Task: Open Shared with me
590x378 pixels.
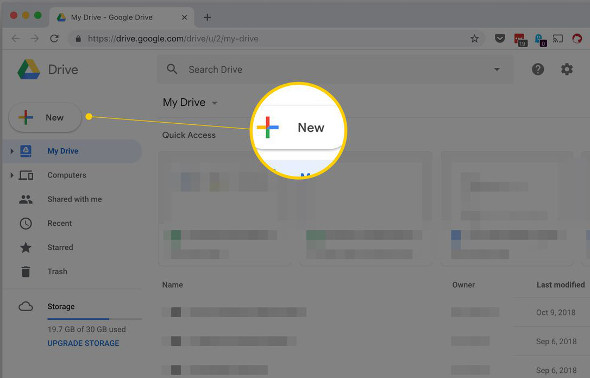Action: 75,199
